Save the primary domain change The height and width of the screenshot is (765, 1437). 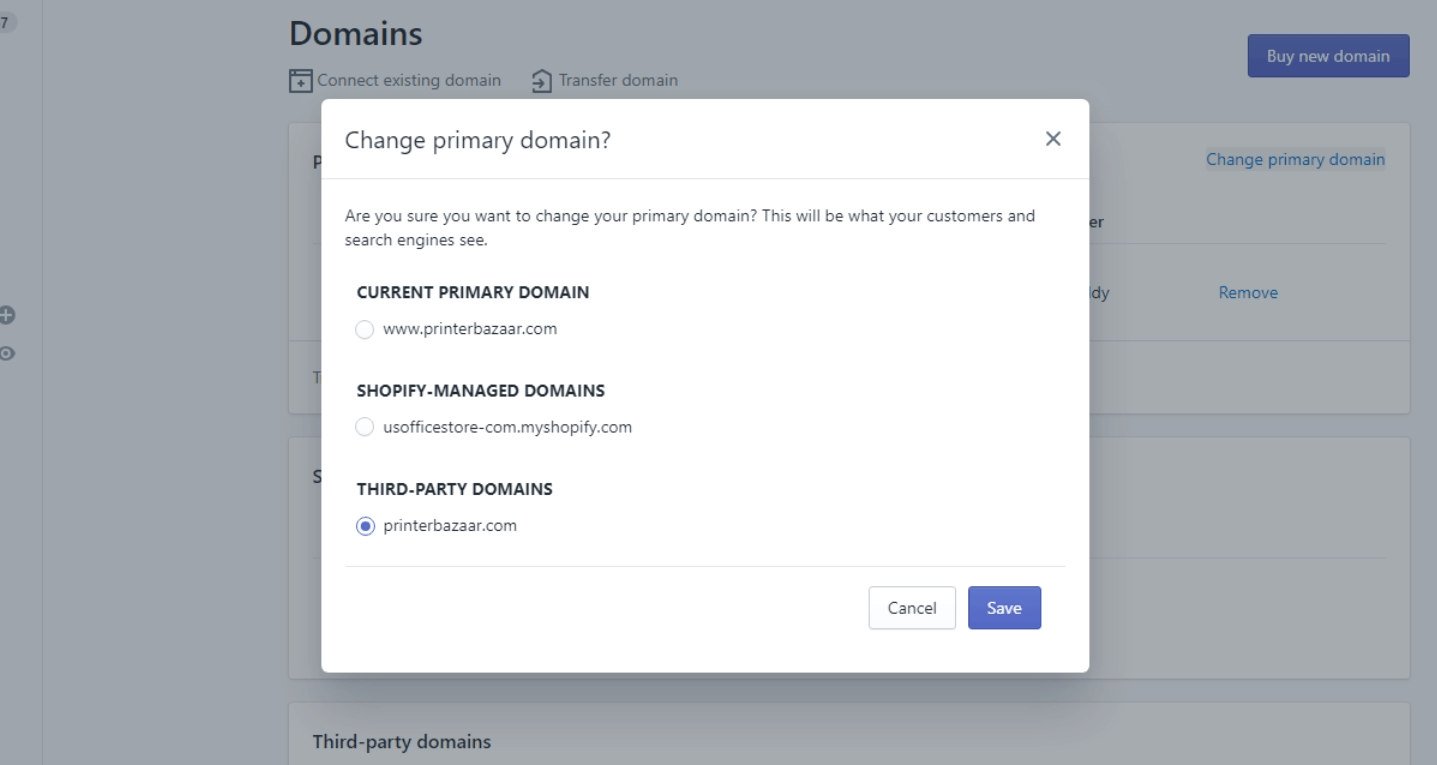click(1004, 608)
